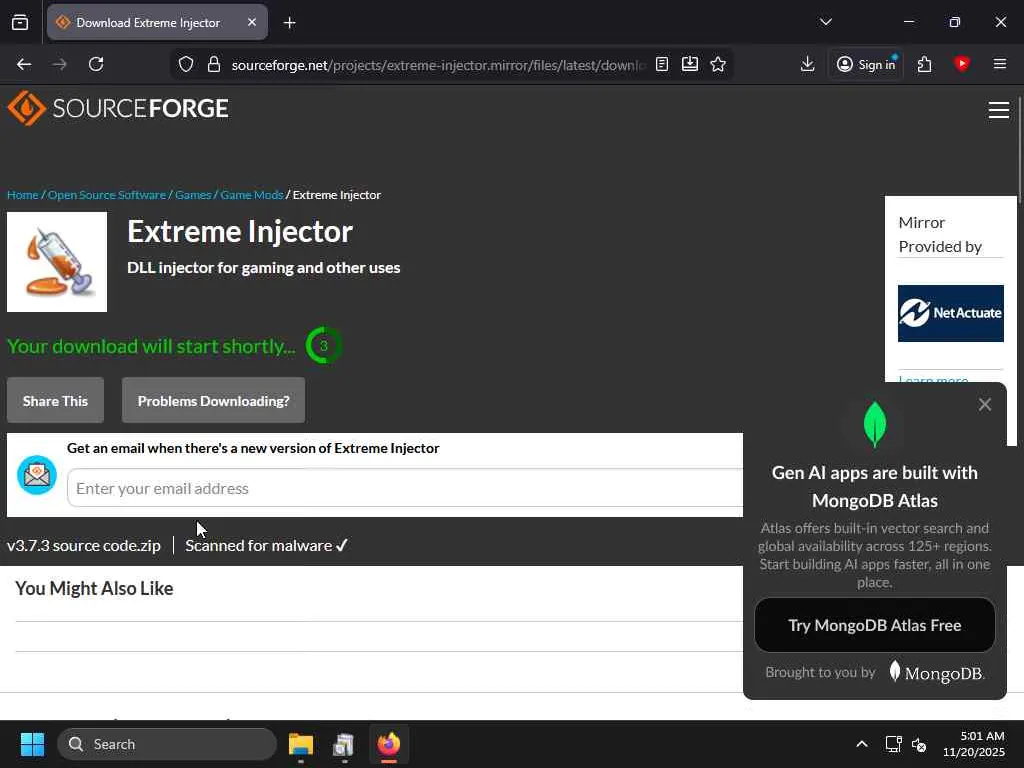The image size is (1024, 768).
Task: Open Firefox downloads panel
Action: click(x=807, y=64)
